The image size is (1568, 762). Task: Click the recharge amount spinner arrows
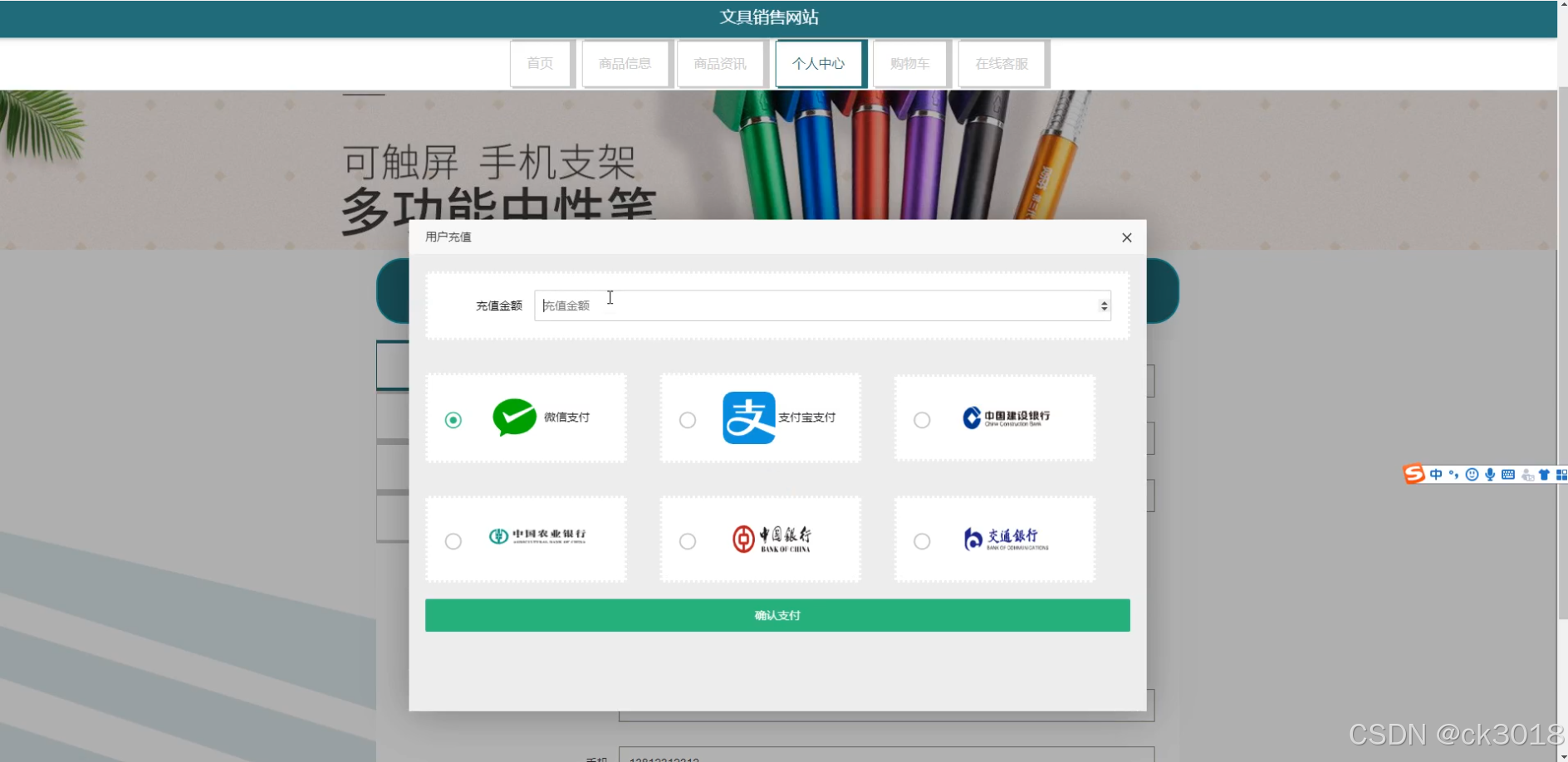click(x=1104, y=305)
